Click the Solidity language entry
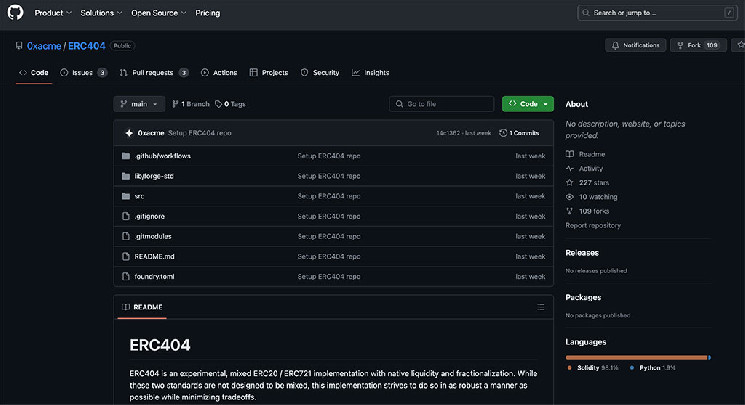The height and width of the screenshot is (405, 745). click(x=593, y=368)
